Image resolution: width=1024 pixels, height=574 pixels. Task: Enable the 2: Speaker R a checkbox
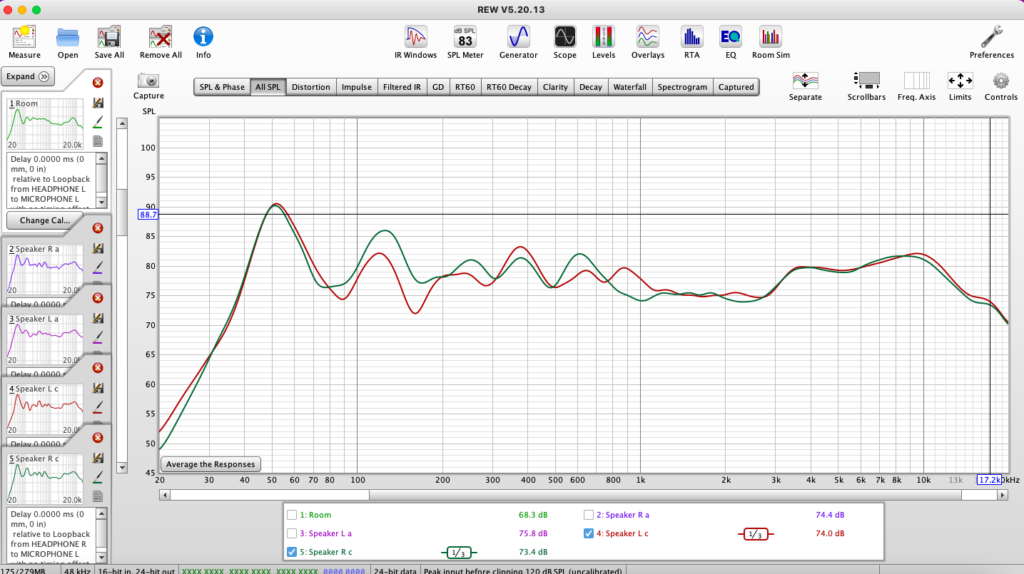coord(588,515)
